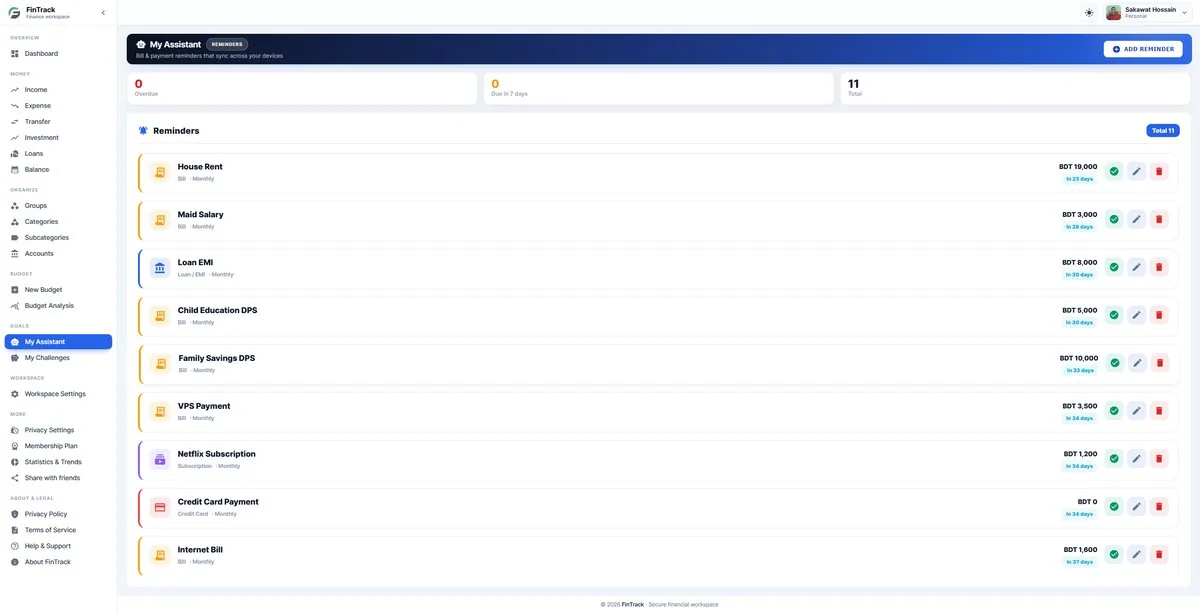Mark Loan EMI reminder as done

(x=1114, y=267)
